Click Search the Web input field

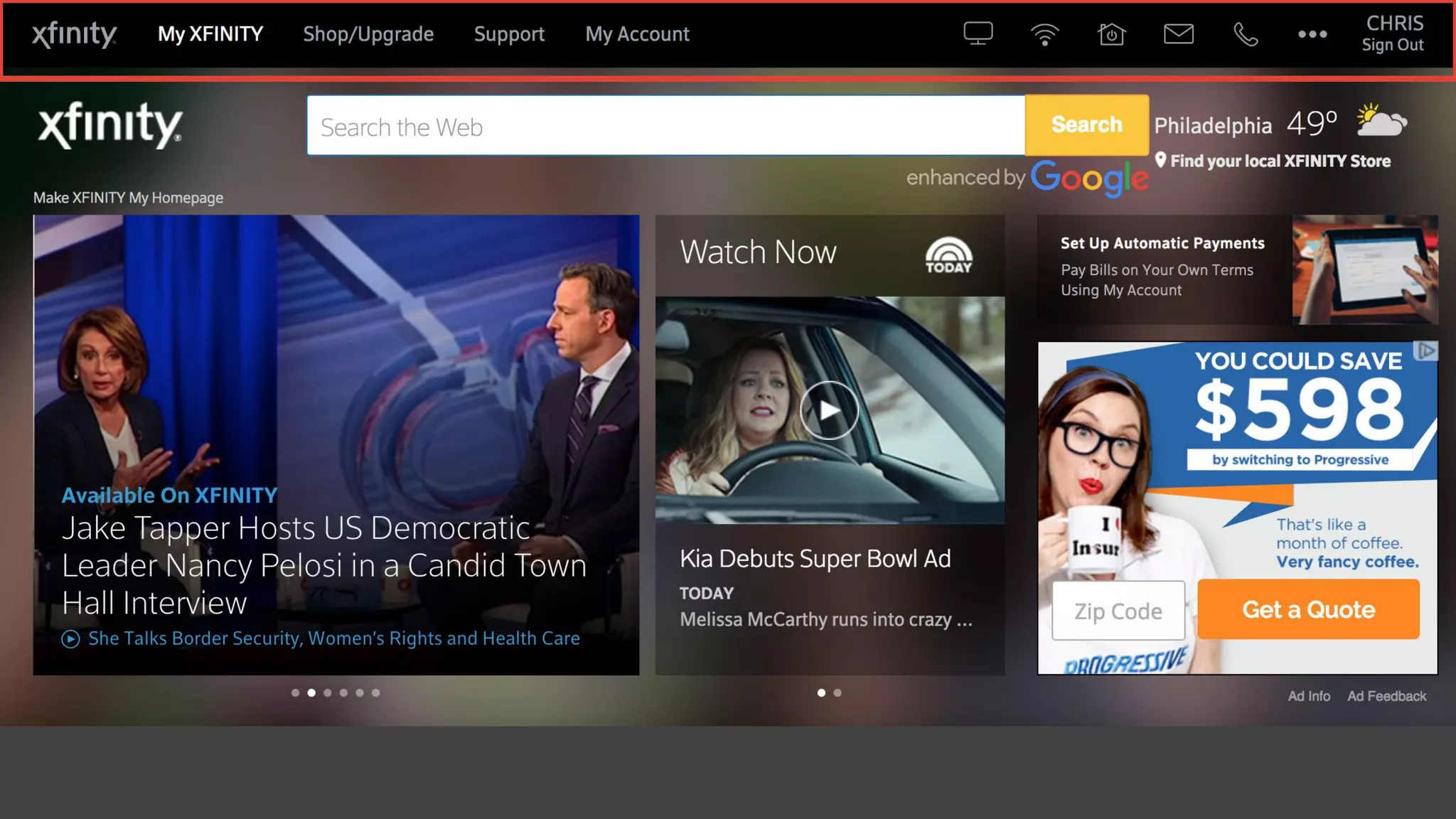click(665, 126)
